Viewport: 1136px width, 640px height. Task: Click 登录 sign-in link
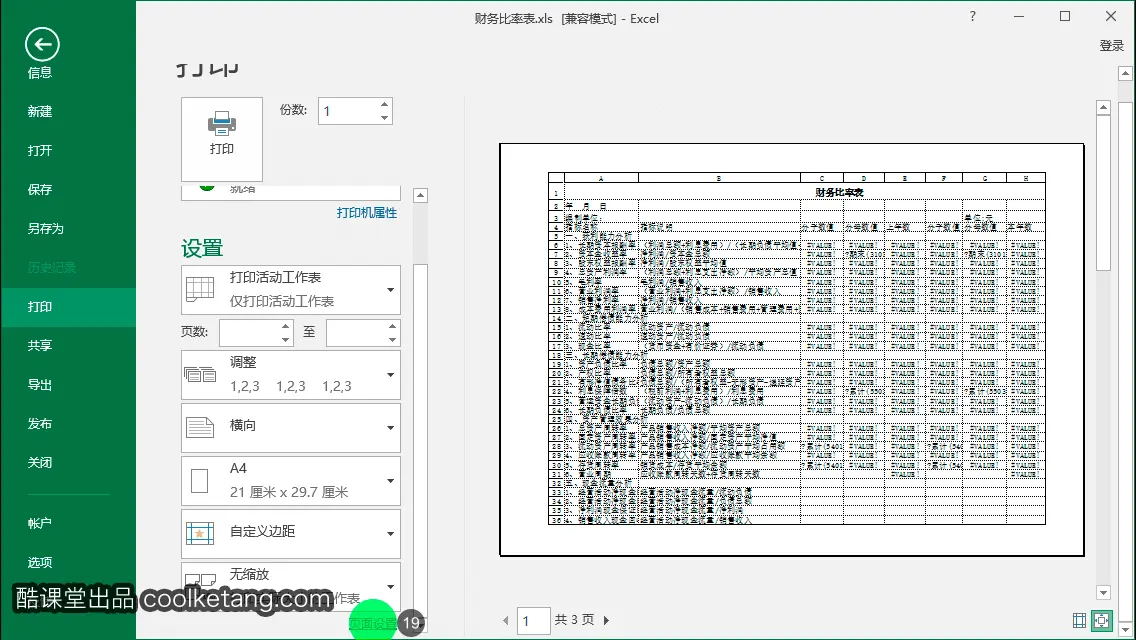pyautogui.click(x=1111, y=46)
